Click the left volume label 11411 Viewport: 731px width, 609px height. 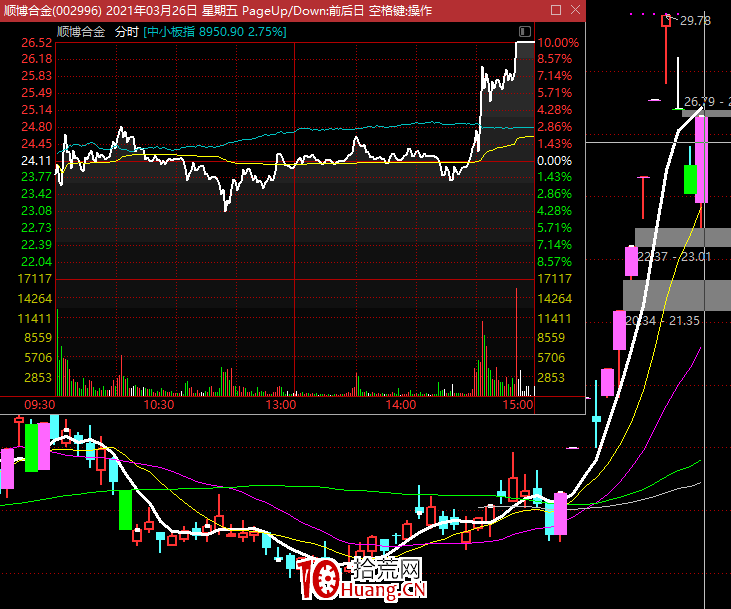(34, 319)
